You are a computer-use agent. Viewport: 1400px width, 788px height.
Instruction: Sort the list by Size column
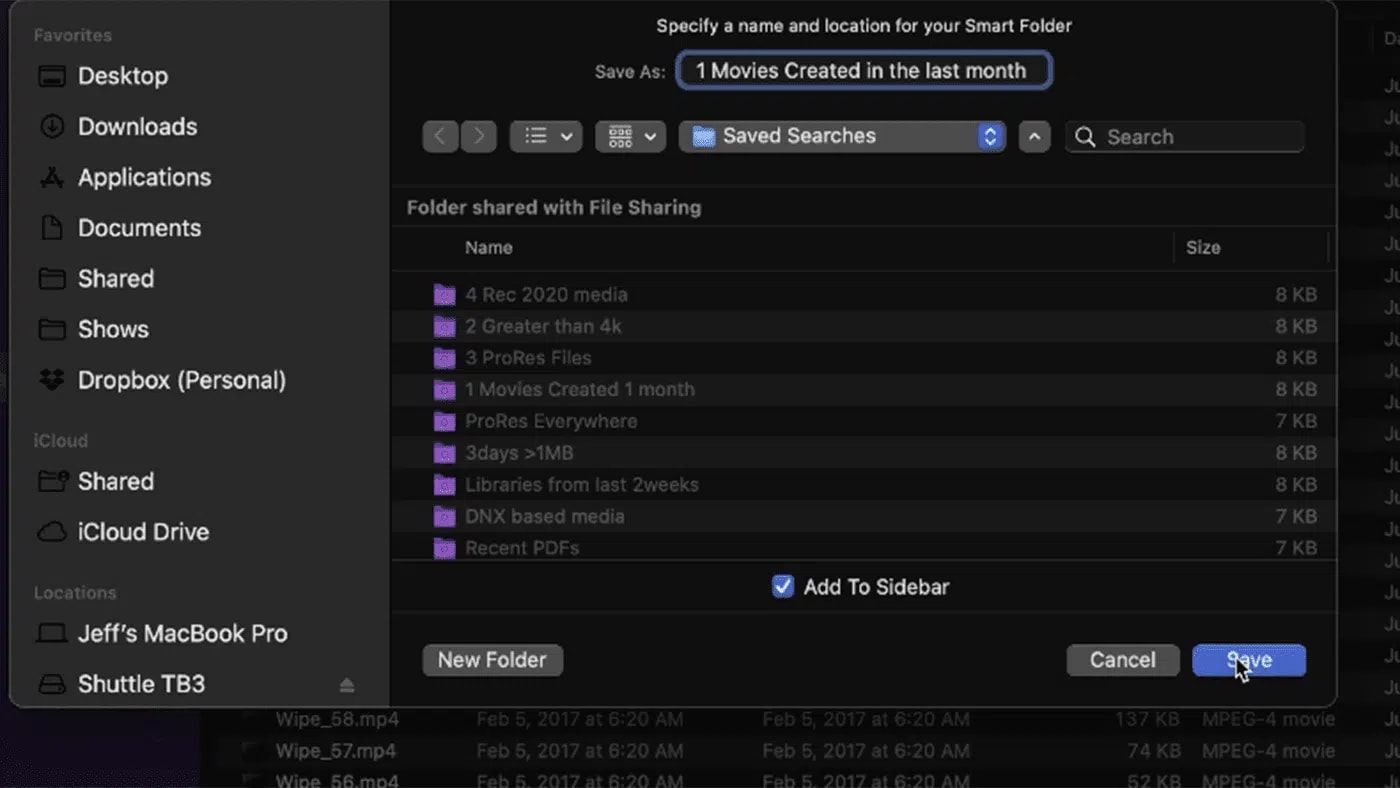pyautogui.click(x=1202, y=248)
